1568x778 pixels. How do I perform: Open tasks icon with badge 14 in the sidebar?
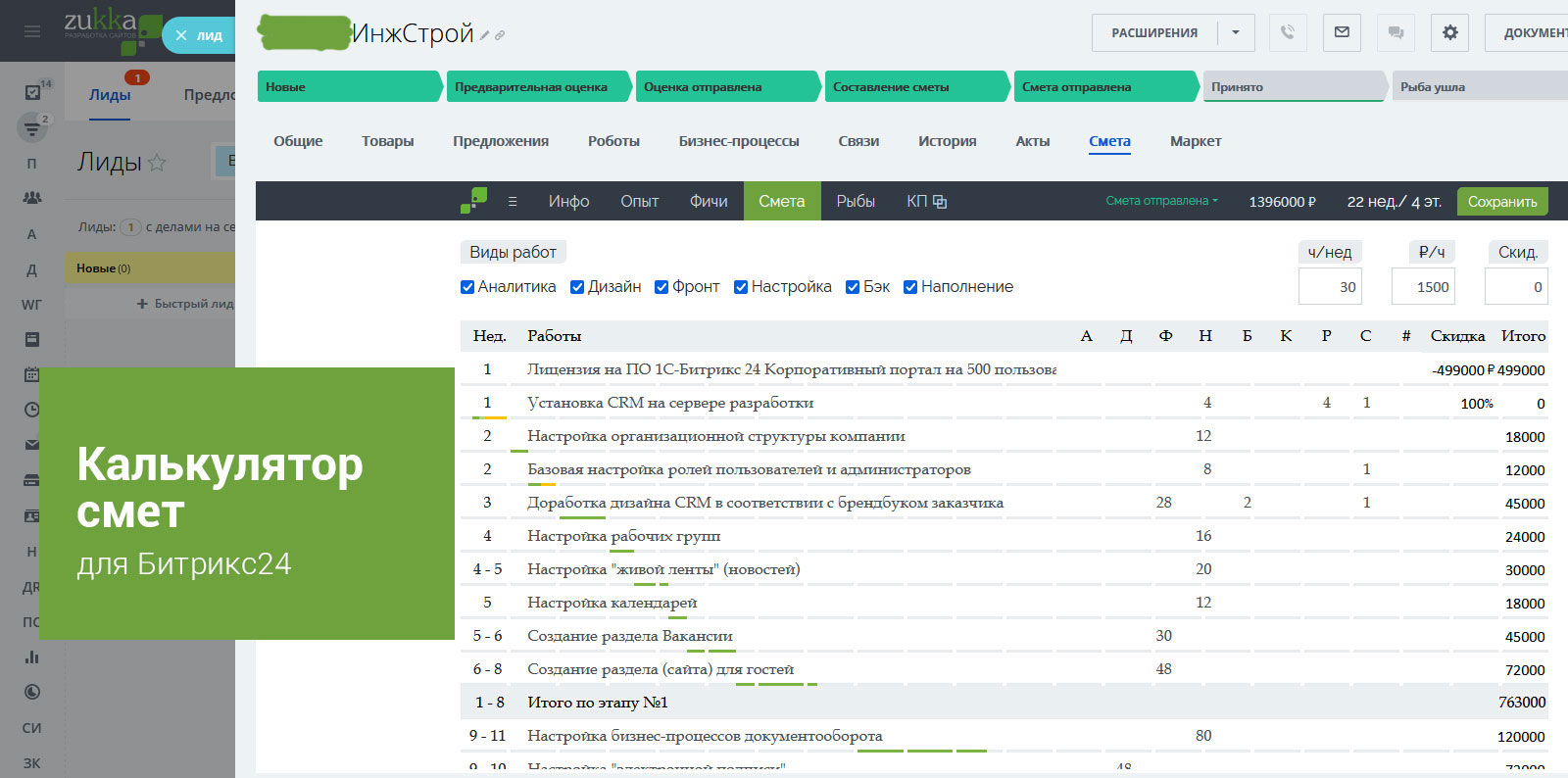pos(32,92)
